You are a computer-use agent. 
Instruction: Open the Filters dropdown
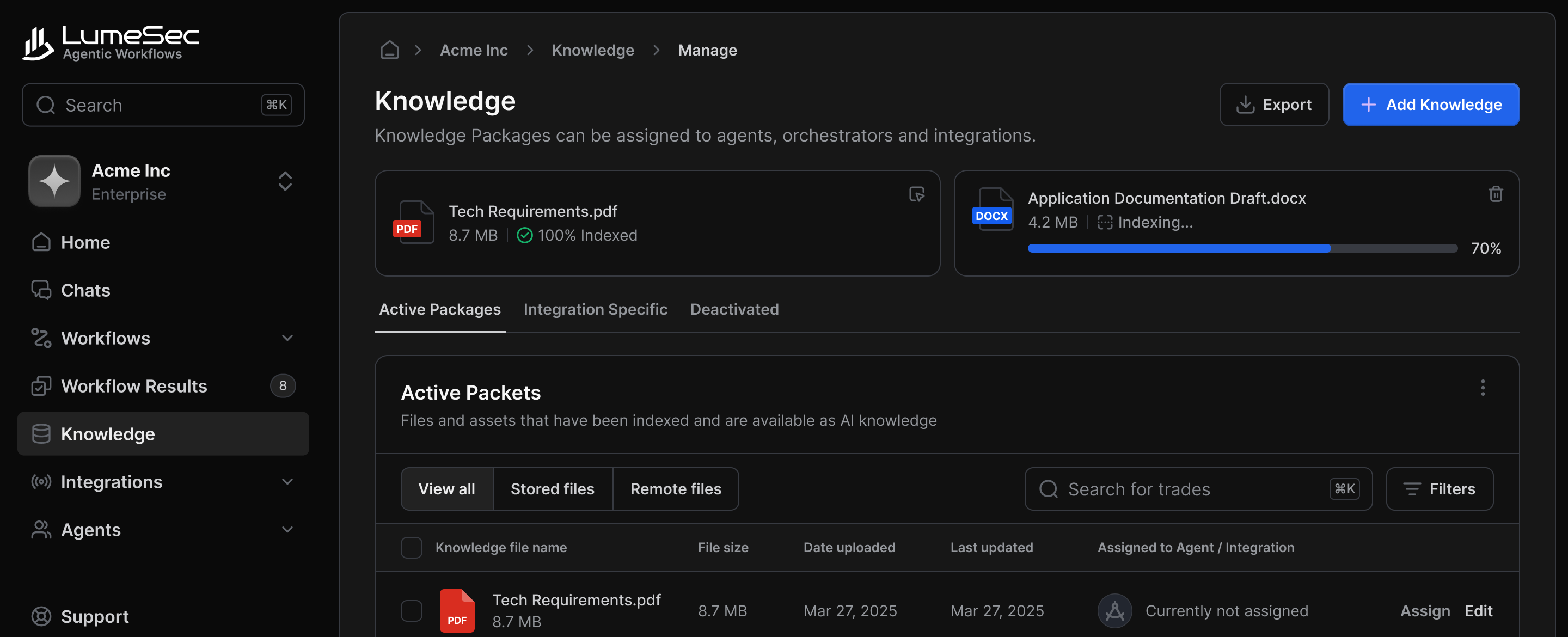[x=1440, y=489]
